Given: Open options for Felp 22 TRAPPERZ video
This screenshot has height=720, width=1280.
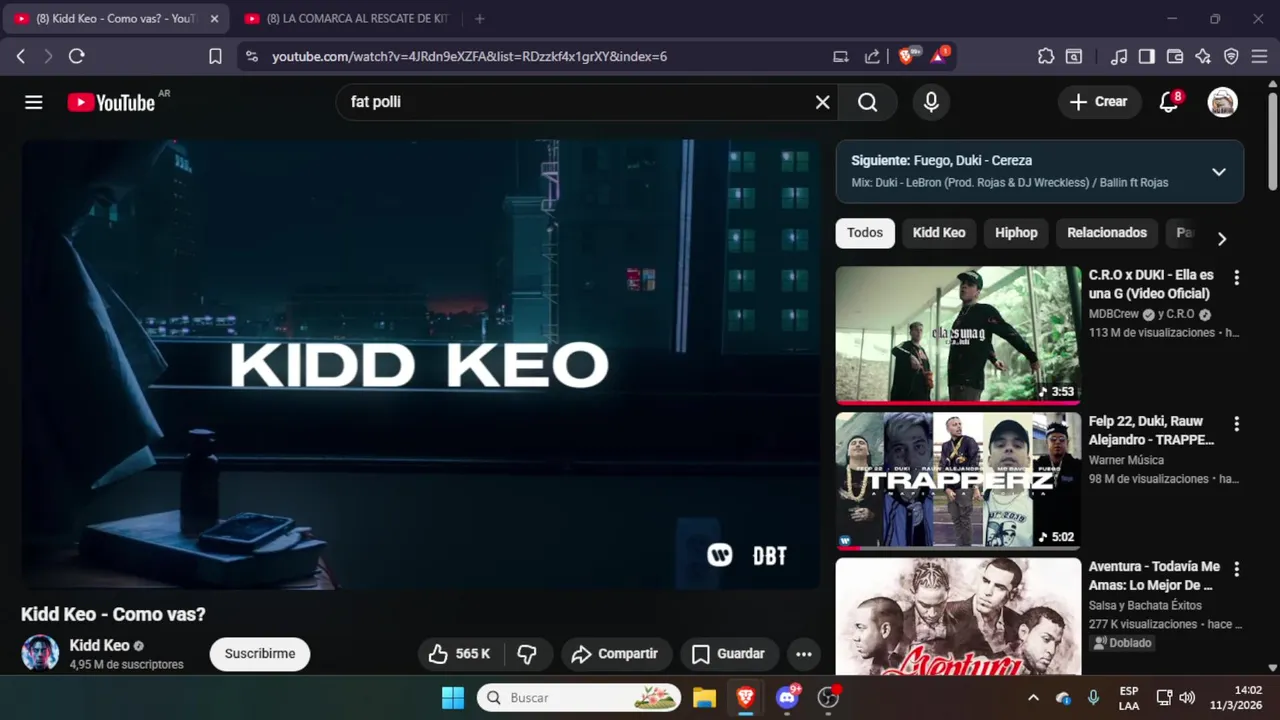Looking at the screenshot, I should tap(1236, 424).
